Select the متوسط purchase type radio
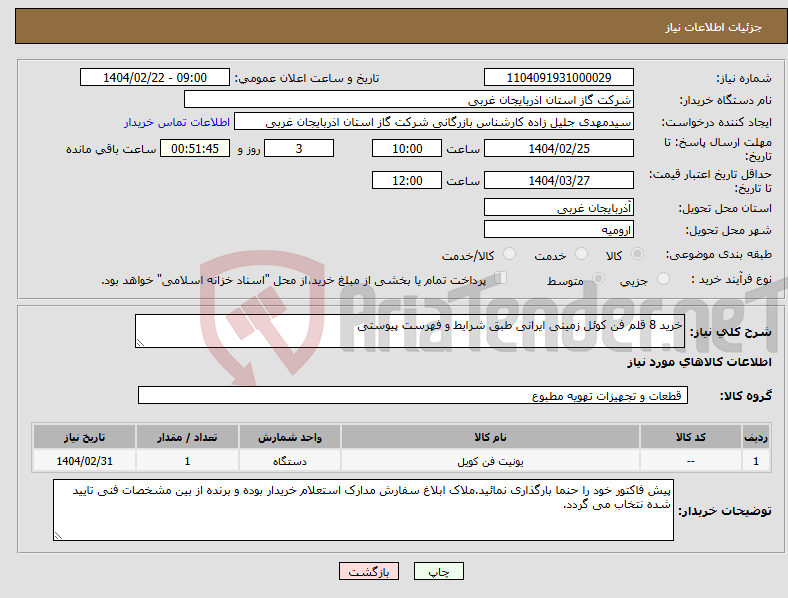This screenshot has width=788, height=598. click(598, 278)
